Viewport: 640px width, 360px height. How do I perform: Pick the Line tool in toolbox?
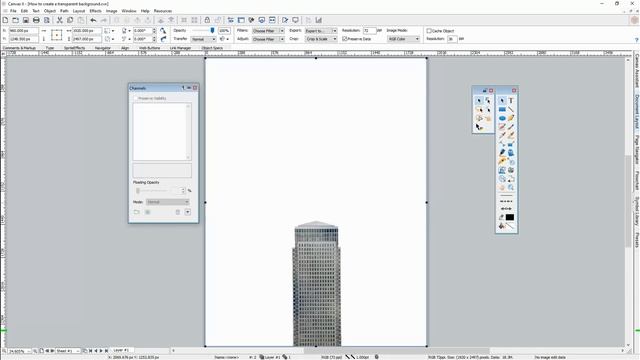511,109
